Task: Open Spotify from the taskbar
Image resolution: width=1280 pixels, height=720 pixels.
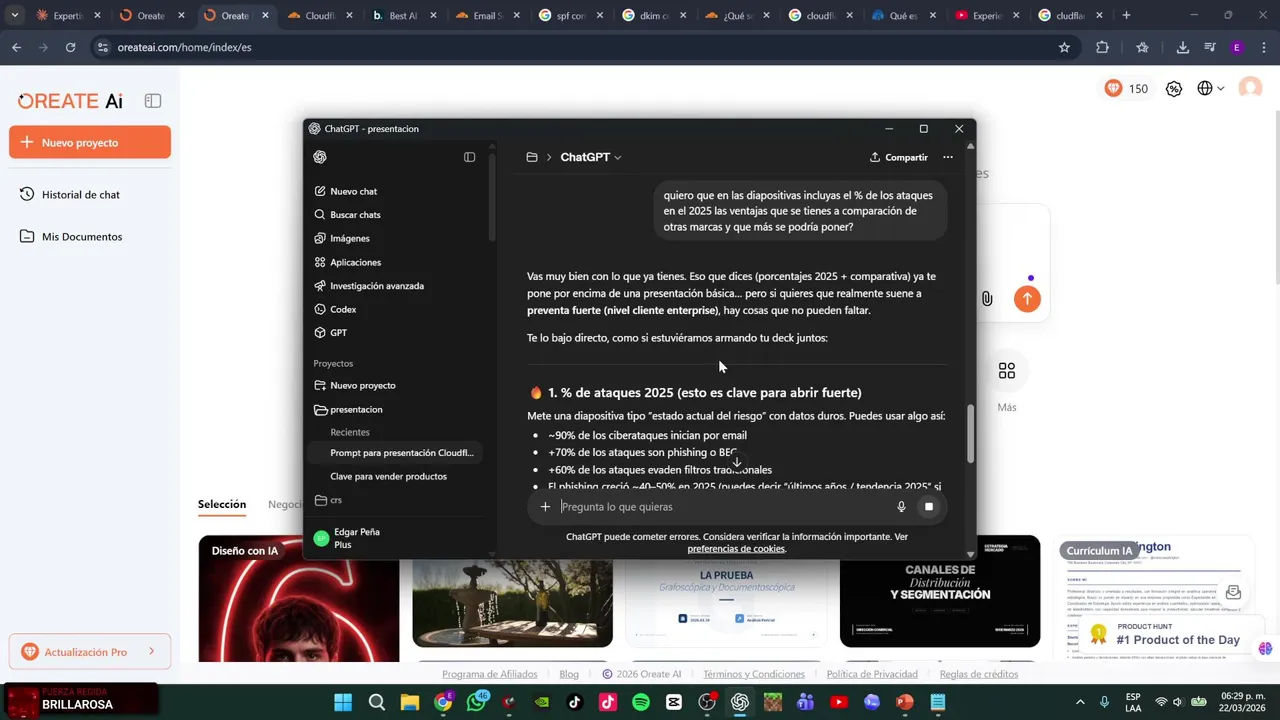Action: 641,703
